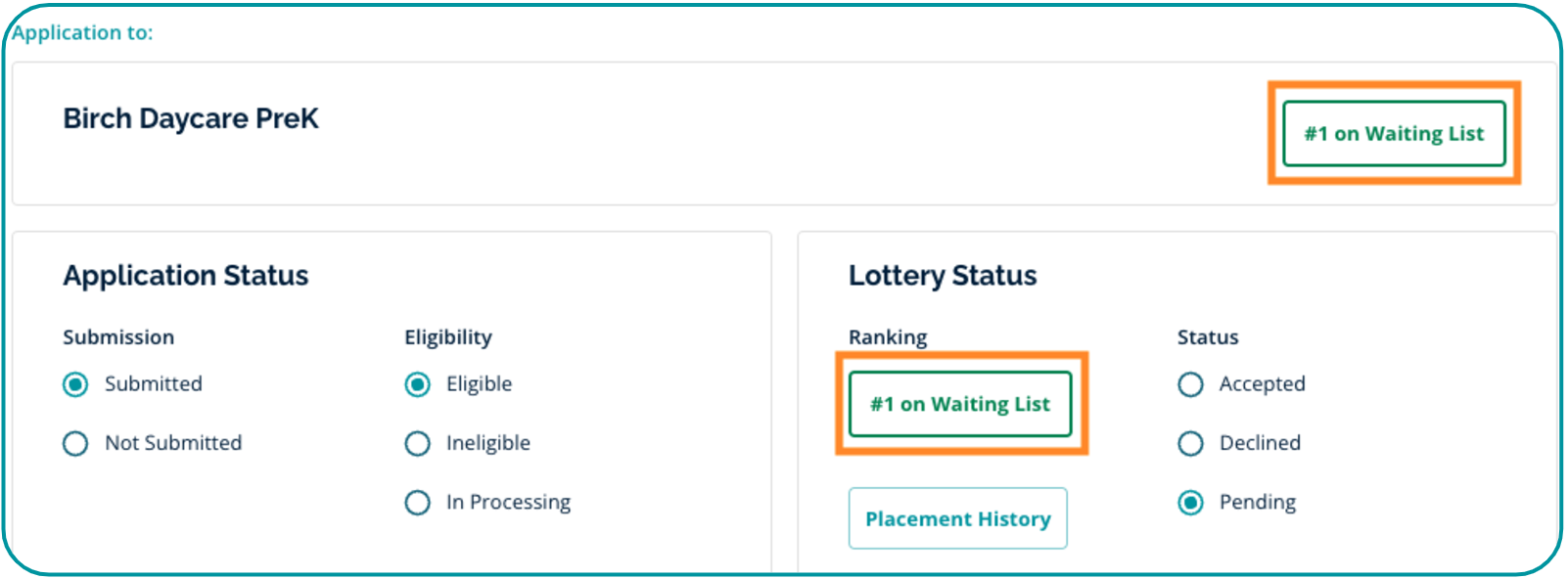Click the Birch Daycare PreK title
The image size is (1568, 579).
point(191,118)
